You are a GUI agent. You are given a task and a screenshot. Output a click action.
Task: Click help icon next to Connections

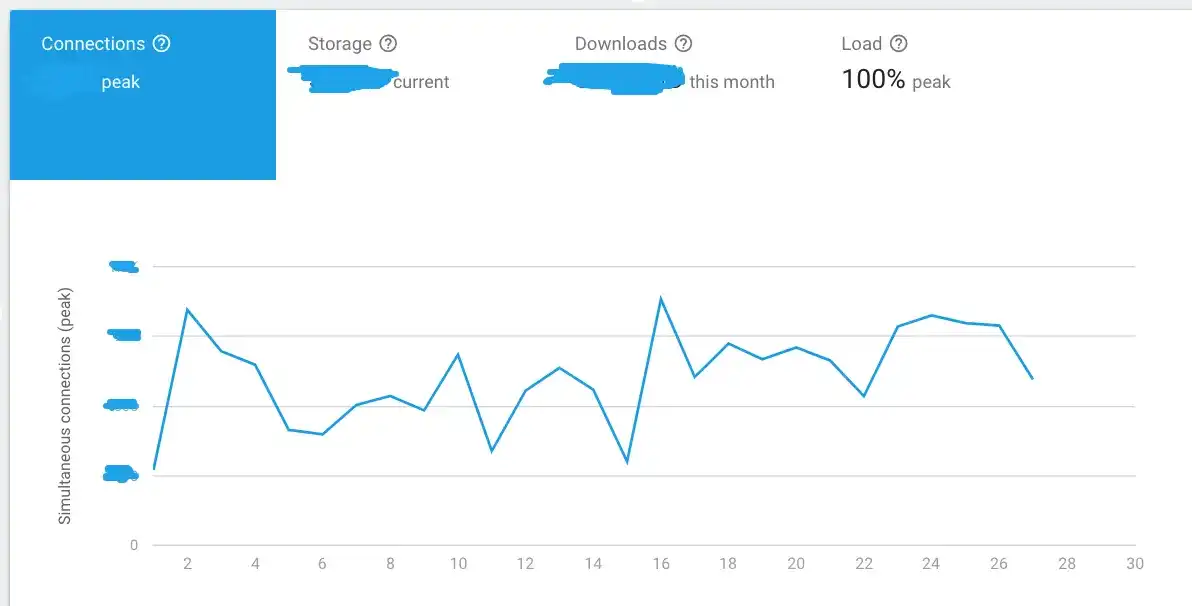(161, 43)
